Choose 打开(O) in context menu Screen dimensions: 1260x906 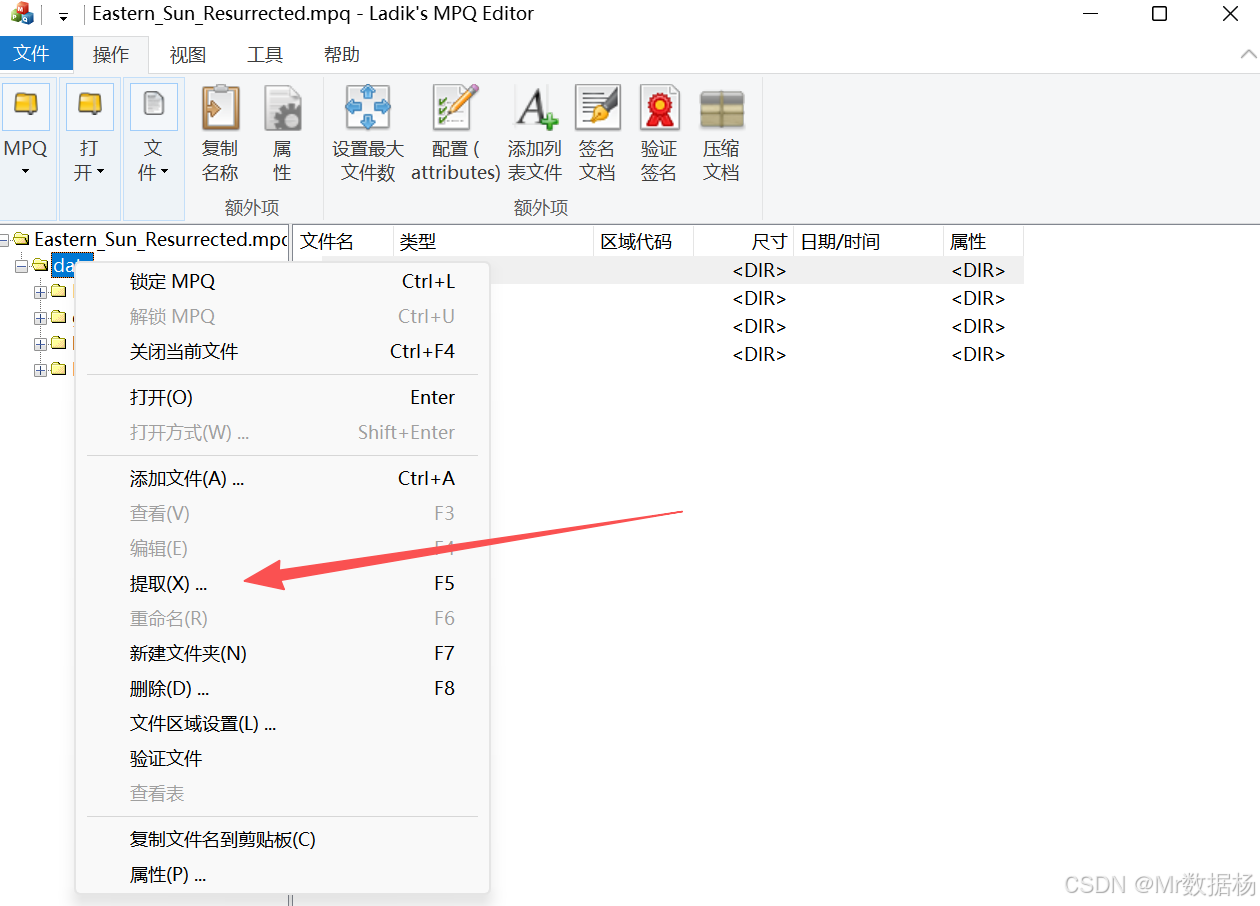pyautogui.click(x=282, y=398)
